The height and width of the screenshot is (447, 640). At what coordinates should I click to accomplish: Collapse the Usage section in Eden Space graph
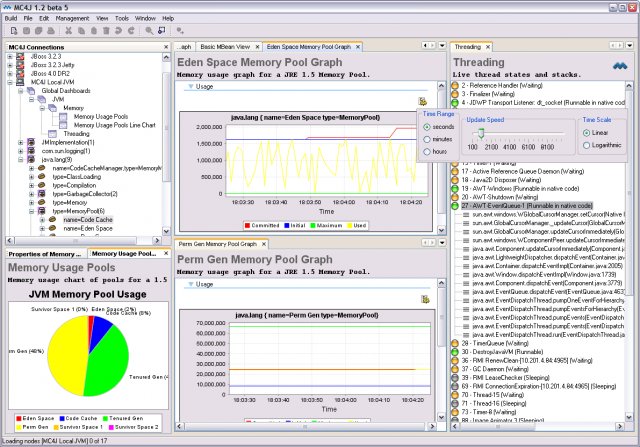click(191, 87)
